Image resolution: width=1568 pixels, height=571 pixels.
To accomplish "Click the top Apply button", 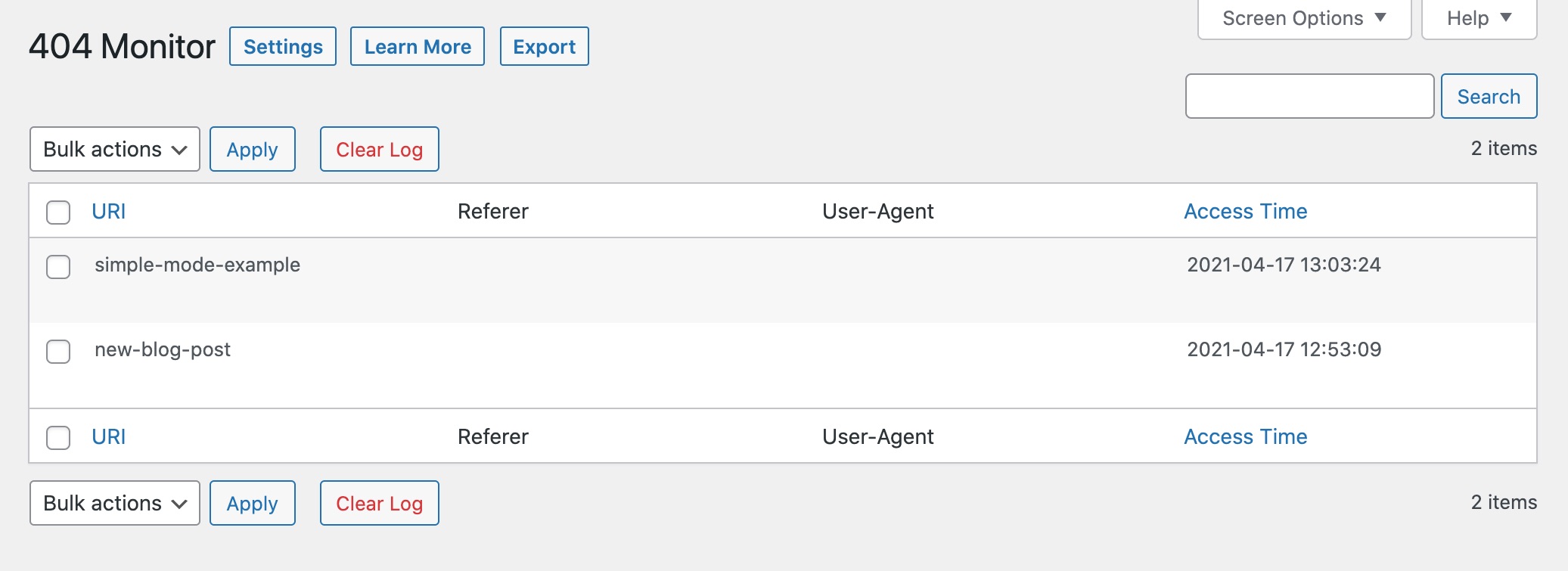I will 253,149.
